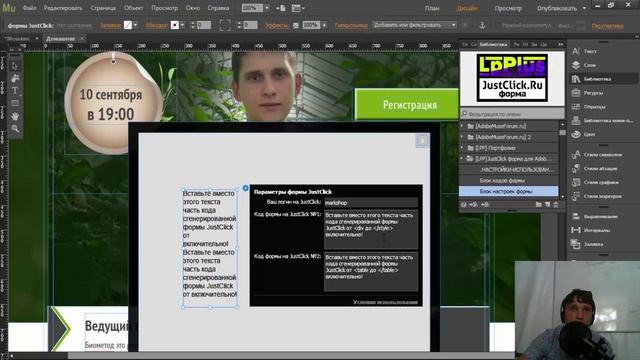
Task: Click the library filter search field
Action: tap(512, 114)
